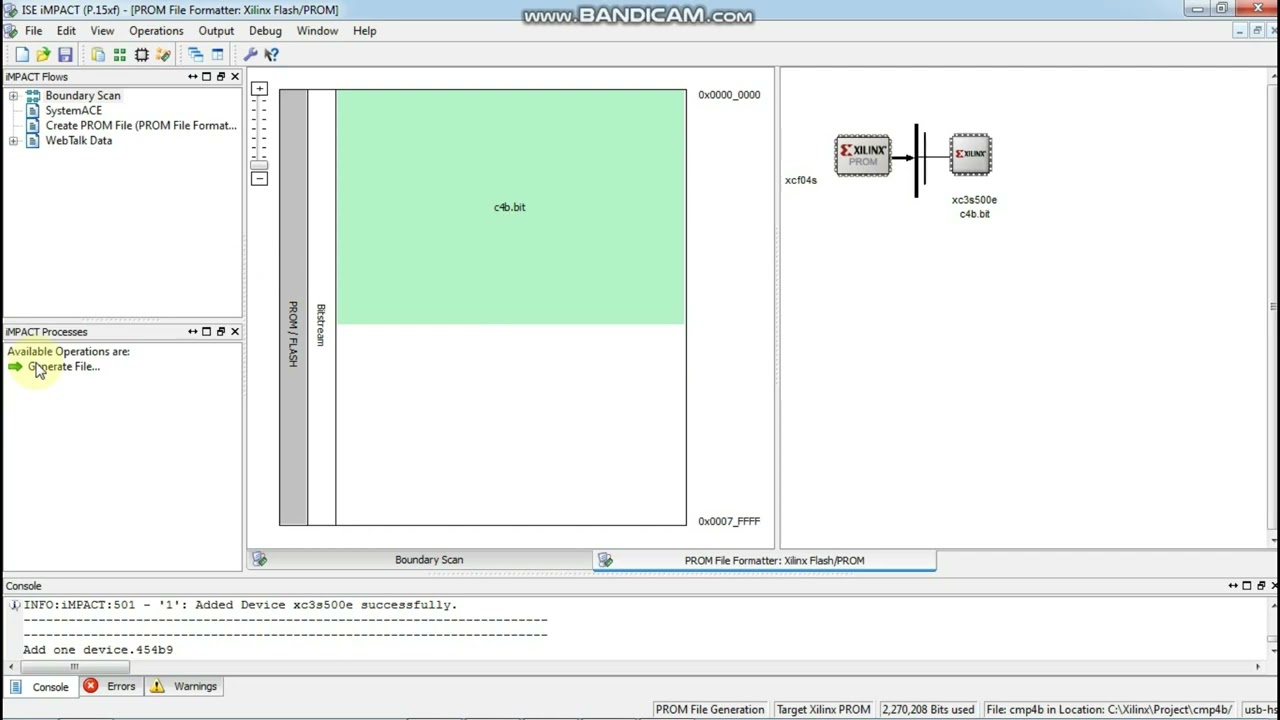Click Generate File... operation
Screen dimensions: 1280x720
pos(64,367)
